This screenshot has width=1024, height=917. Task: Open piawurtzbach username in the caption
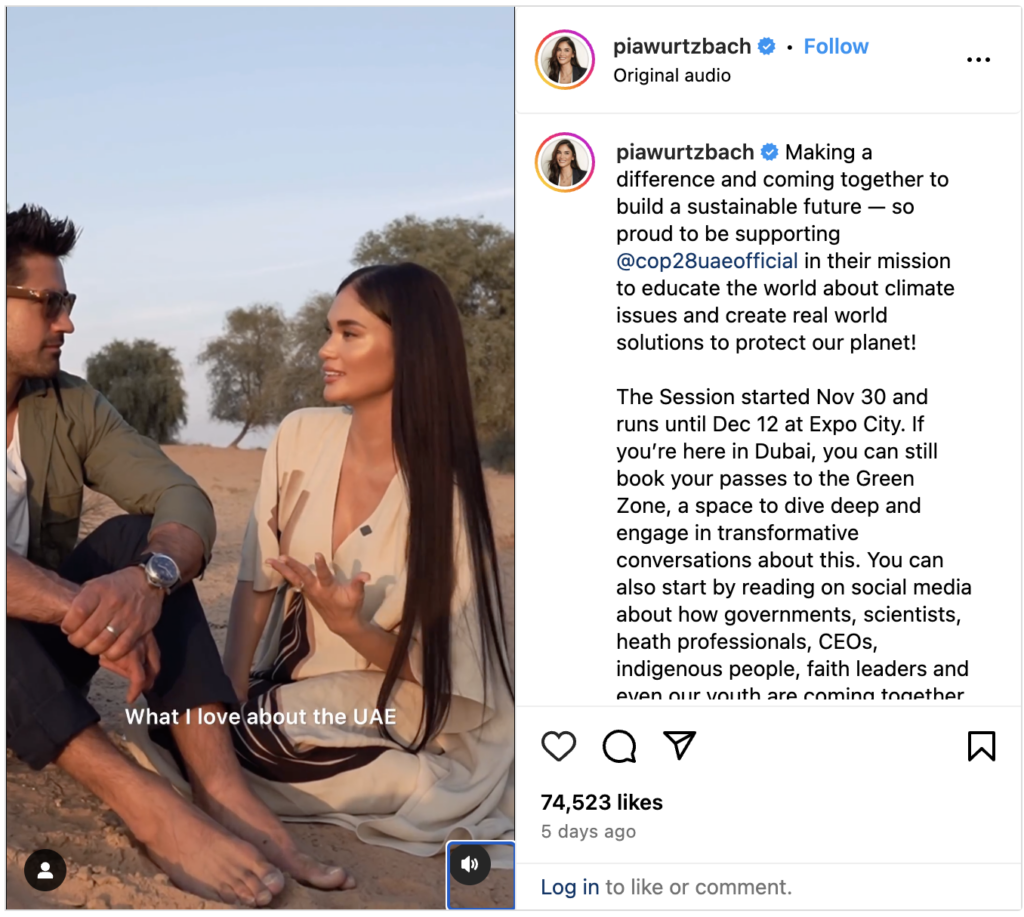pyautogui.click(x=684, y=152)
